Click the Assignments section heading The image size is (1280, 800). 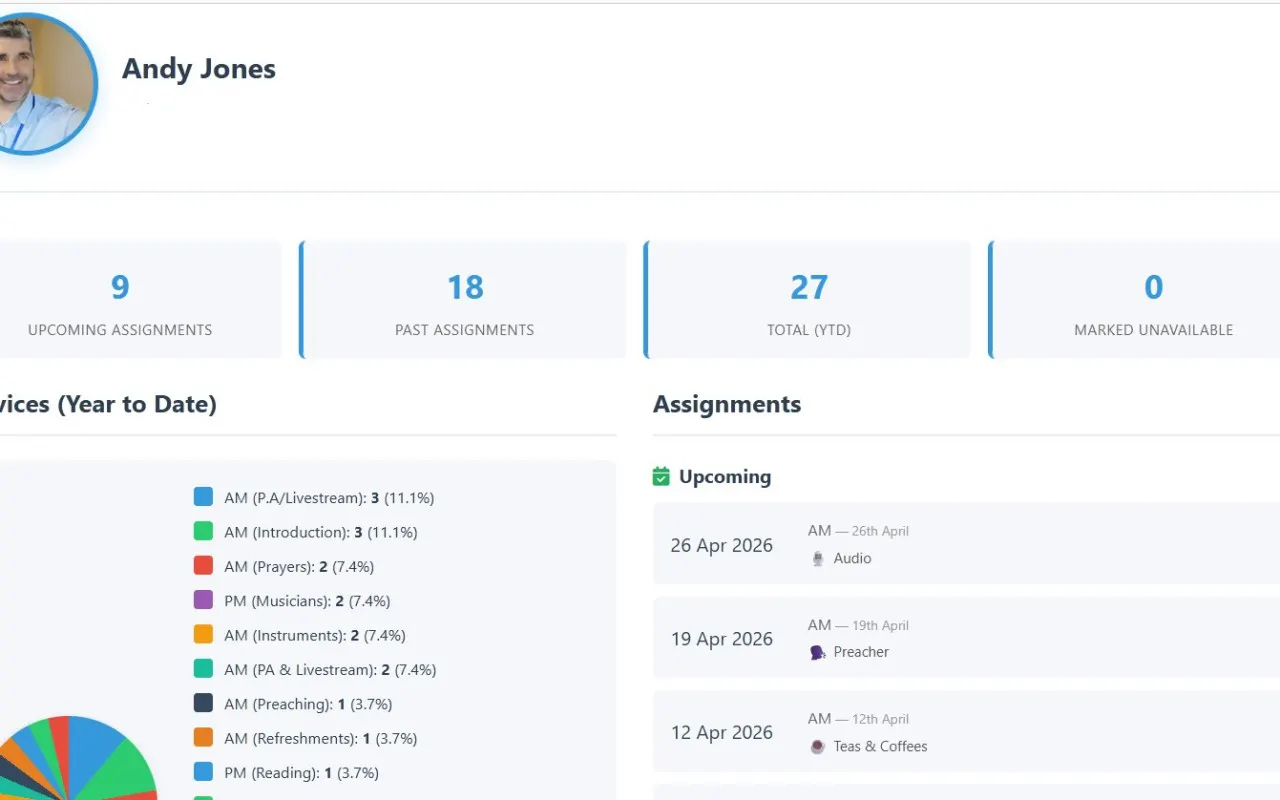coord(727,404)
